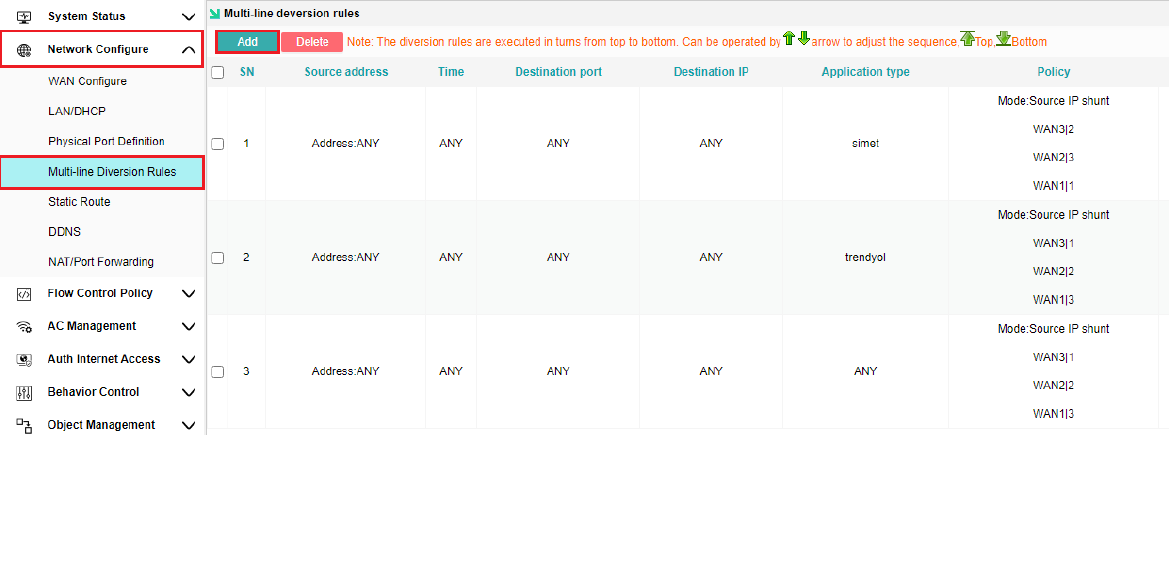The height and width of the screenshot is (577, 1169).
Task: Tick the checkbox for trendyol rule 2
Action: pos(217,258)
